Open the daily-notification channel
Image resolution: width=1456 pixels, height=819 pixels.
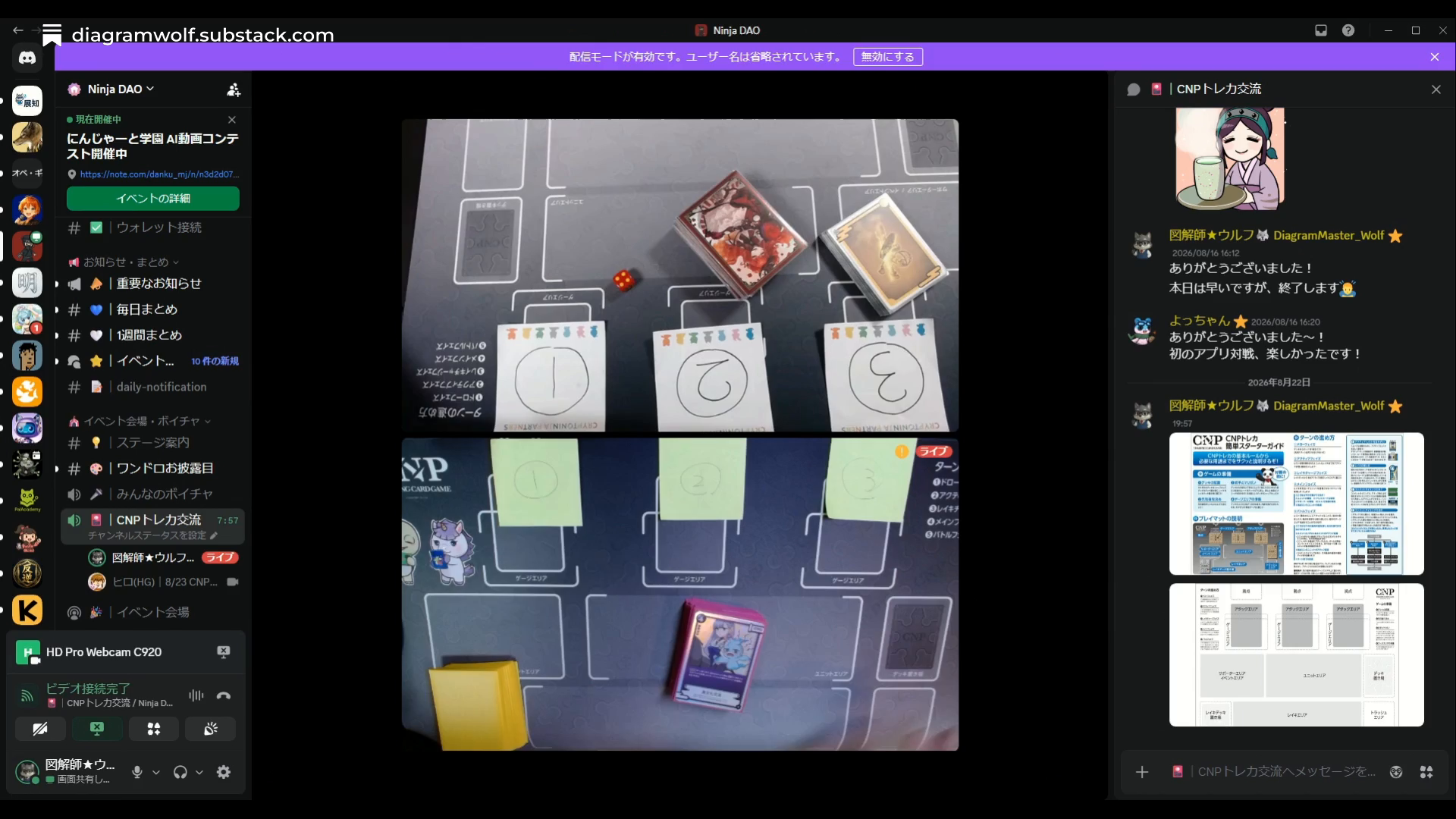pos(152,387)
